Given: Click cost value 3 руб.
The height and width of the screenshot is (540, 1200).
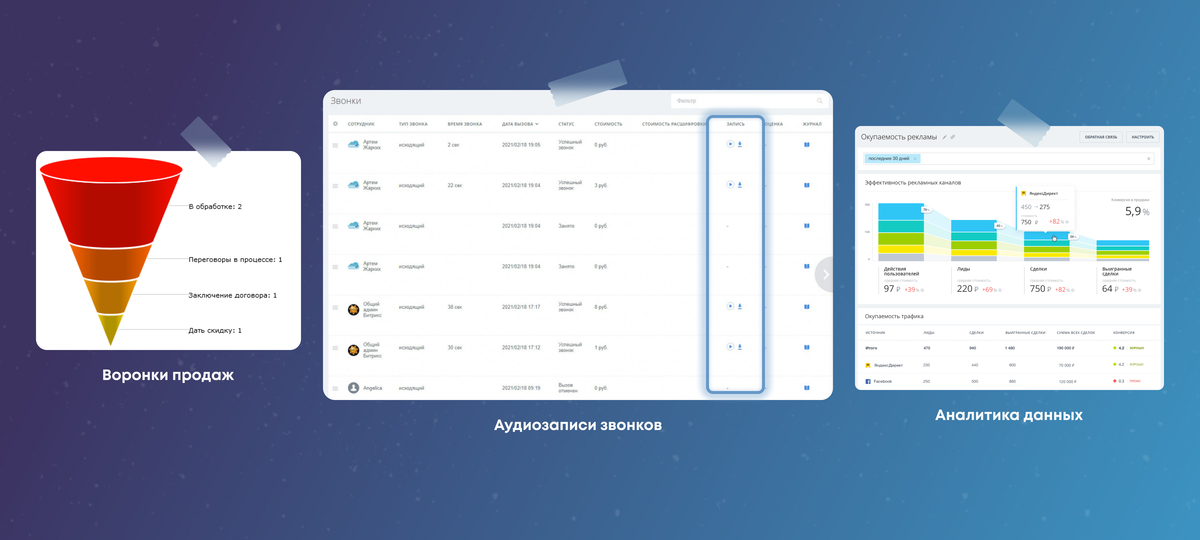Looking at the screenshot, I should tap(601, 185).
